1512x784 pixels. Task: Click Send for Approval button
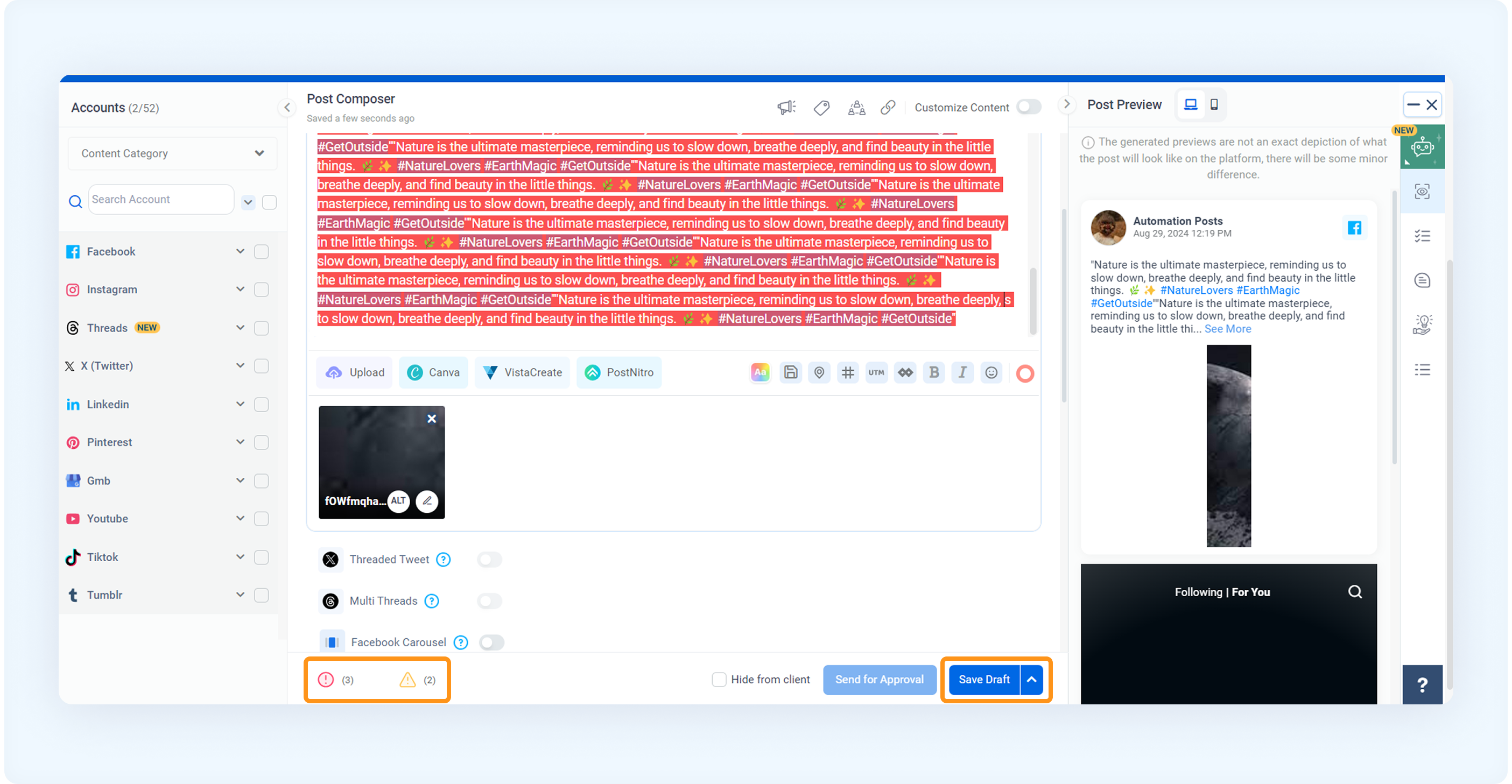click(879, 680)
